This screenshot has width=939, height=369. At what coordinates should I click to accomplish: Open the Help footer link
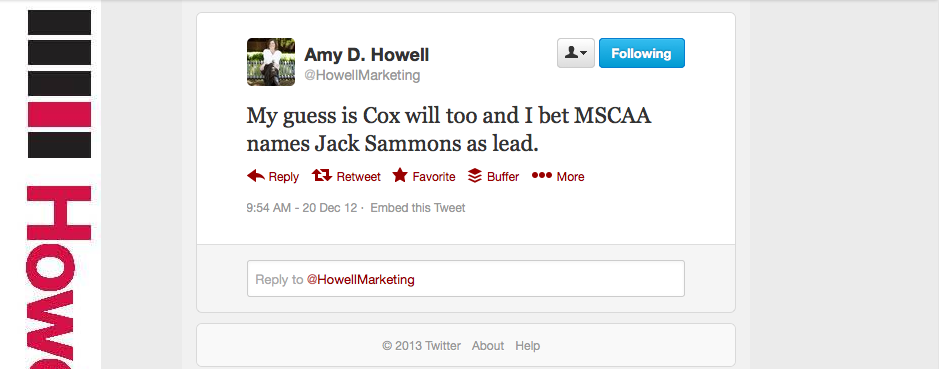click(x=528, y=346)
